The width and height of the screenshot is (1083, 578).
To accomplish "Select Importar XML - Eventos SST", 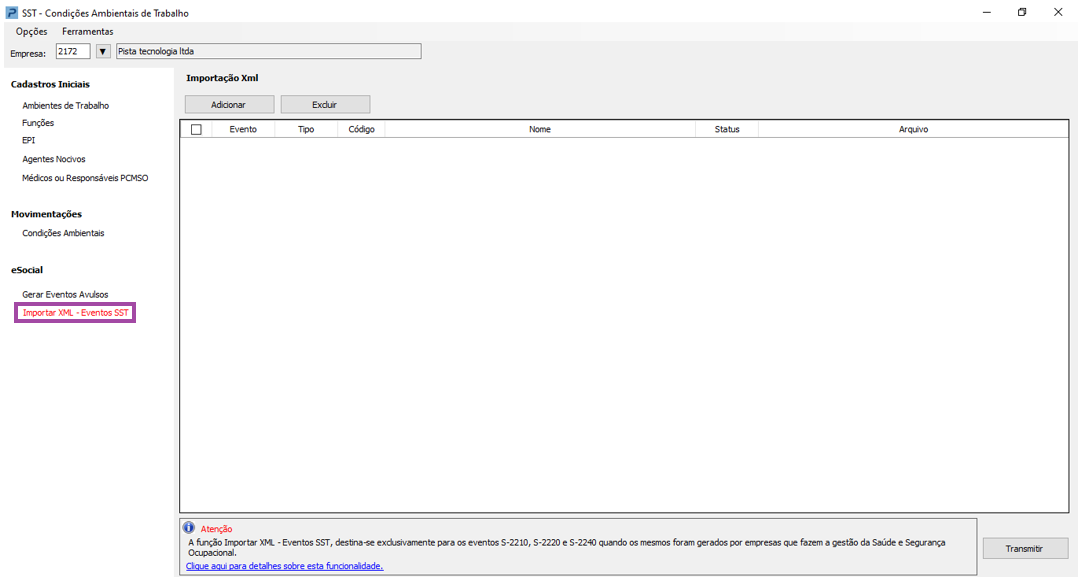I will tap(76, 313).
